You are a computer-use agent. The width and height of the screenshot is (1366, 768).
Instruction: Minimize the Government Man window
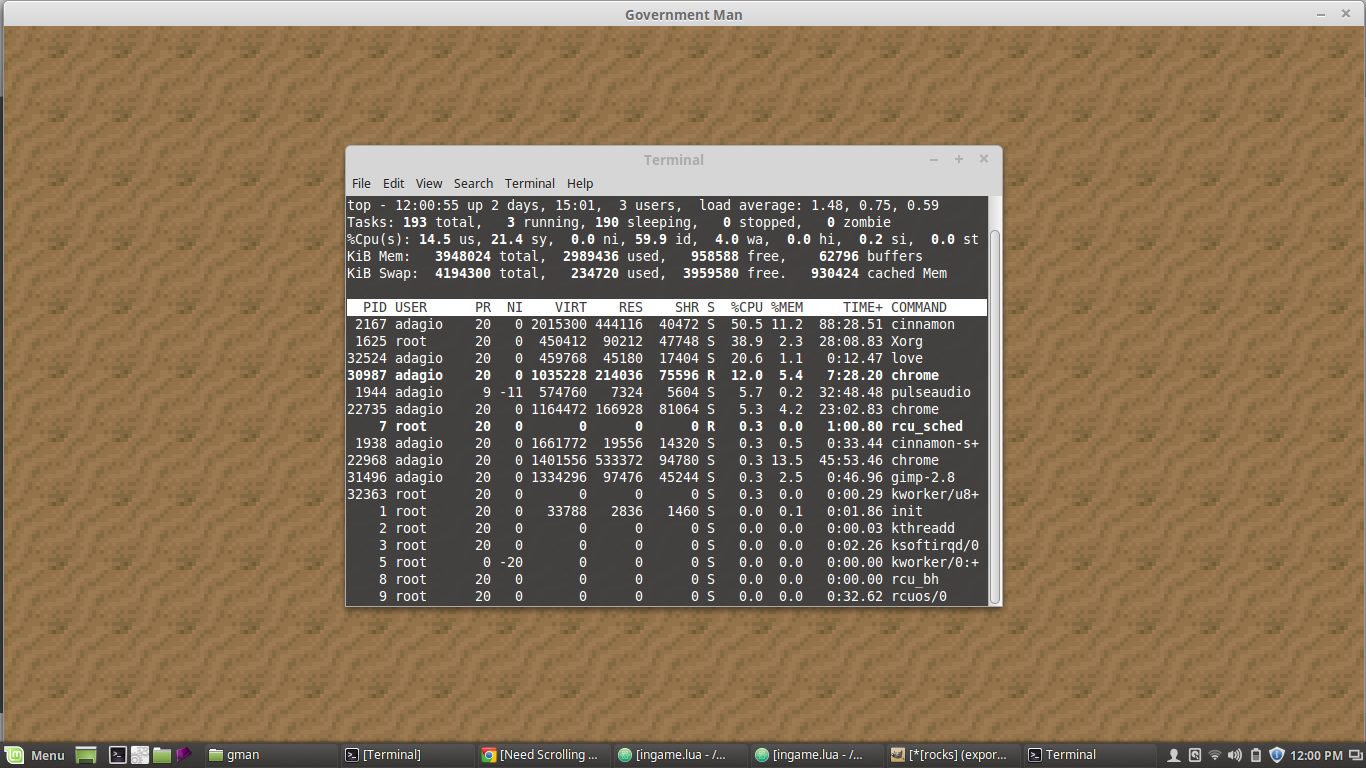1320,14
